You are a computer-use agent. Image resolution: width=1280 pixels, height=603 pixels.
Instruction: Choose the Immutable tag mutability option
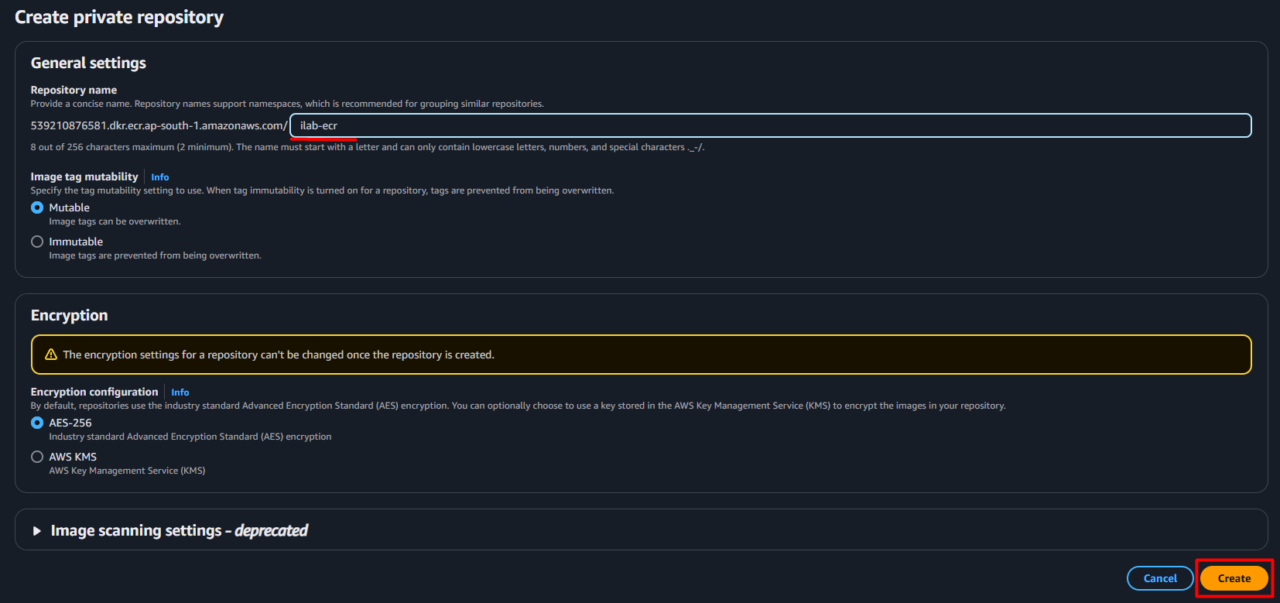tap(37, 242)
